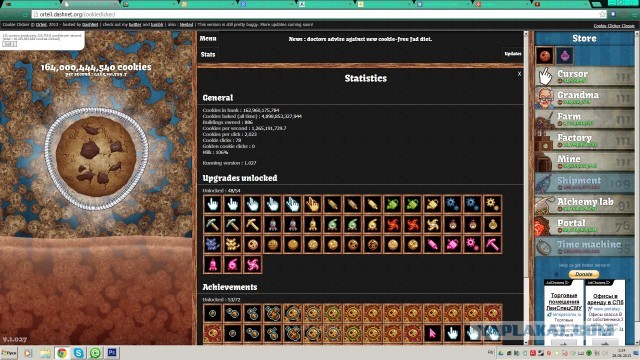Open the Updates log

(x=513, y=54)
